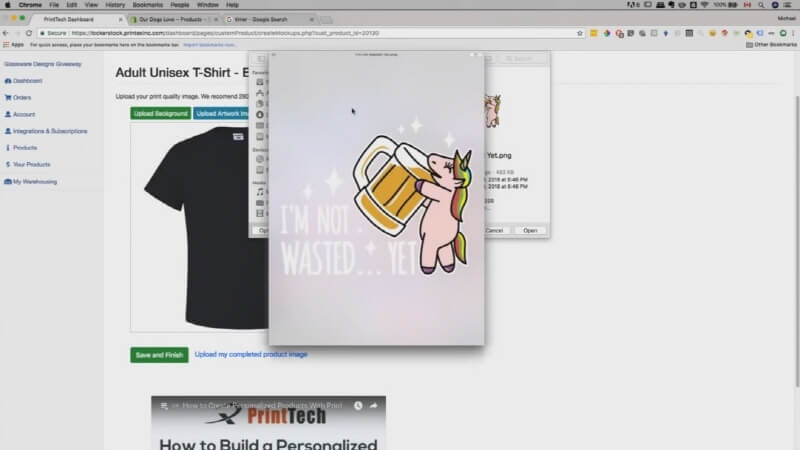Click the YouTube video share arrow icon
Viewport: 800px width, 450px height.
pyautogui.click(x=373, y=406)
